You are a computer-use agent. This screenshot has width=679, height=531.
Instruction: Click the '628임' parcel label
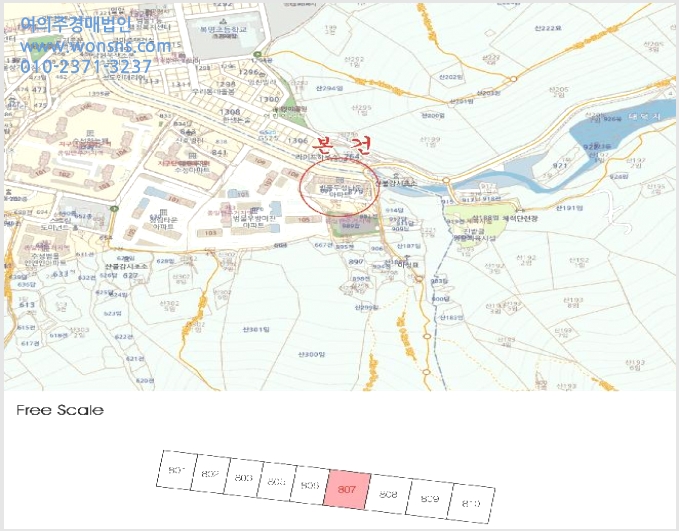pos(165,261)
